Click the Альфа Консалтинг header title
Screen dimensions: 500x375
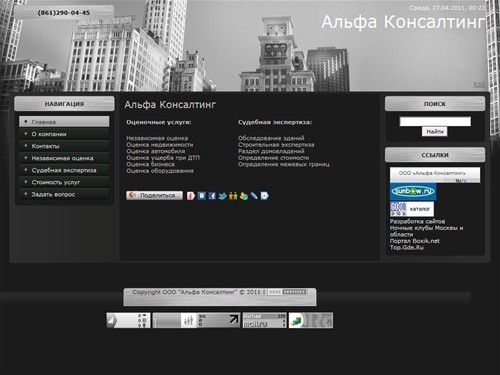(403, 22)
